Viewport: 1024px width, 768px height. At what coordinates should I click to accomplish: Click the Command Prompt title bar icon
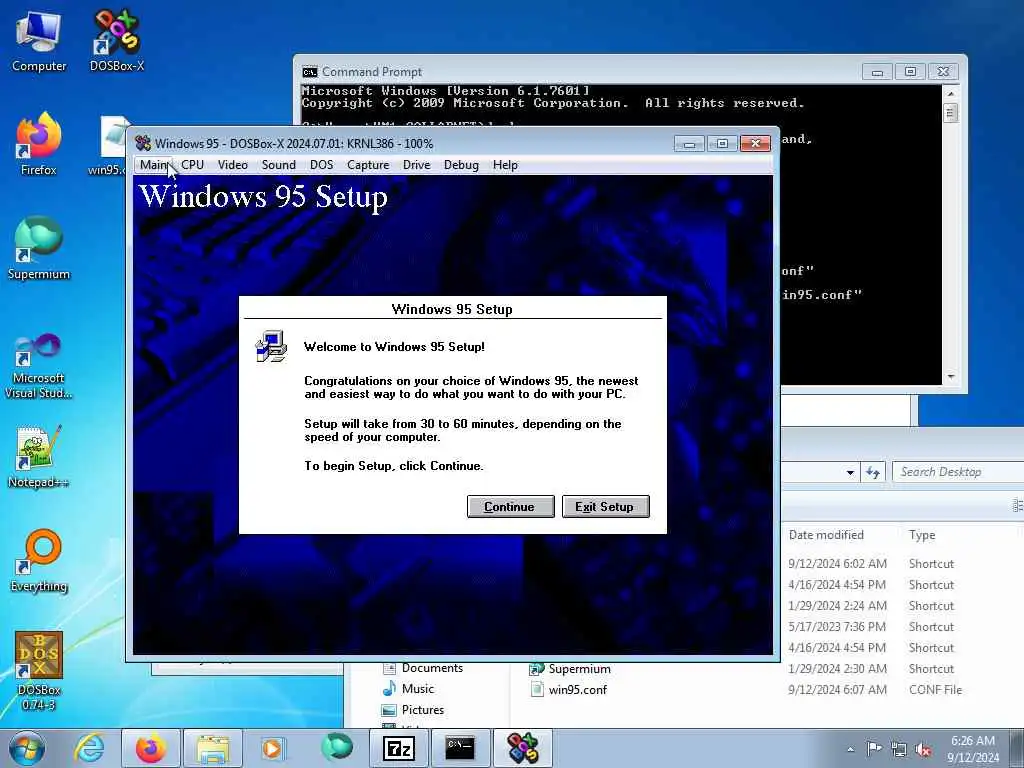tap(310, 72)
